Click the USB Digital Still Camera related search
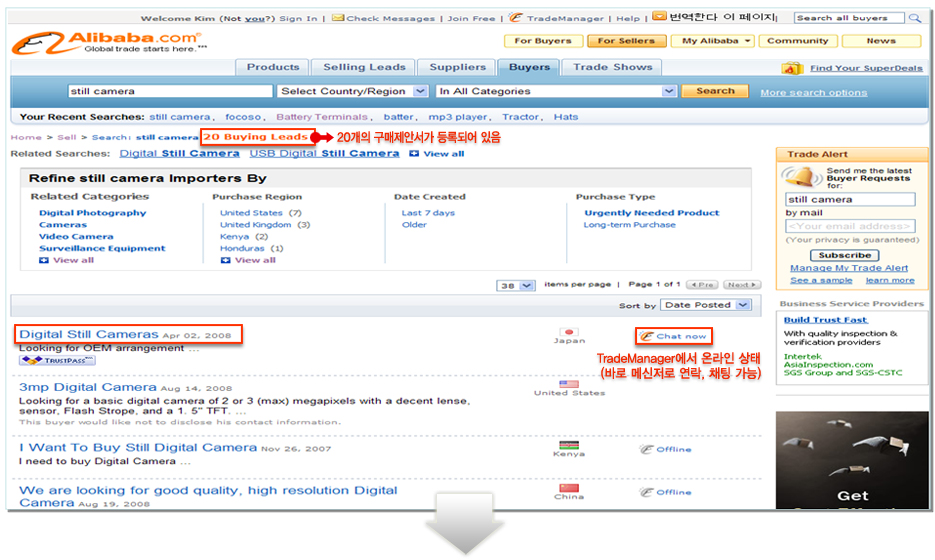This screenshot has width=935, height=560. pyautogui.click(x=324, y=153)
